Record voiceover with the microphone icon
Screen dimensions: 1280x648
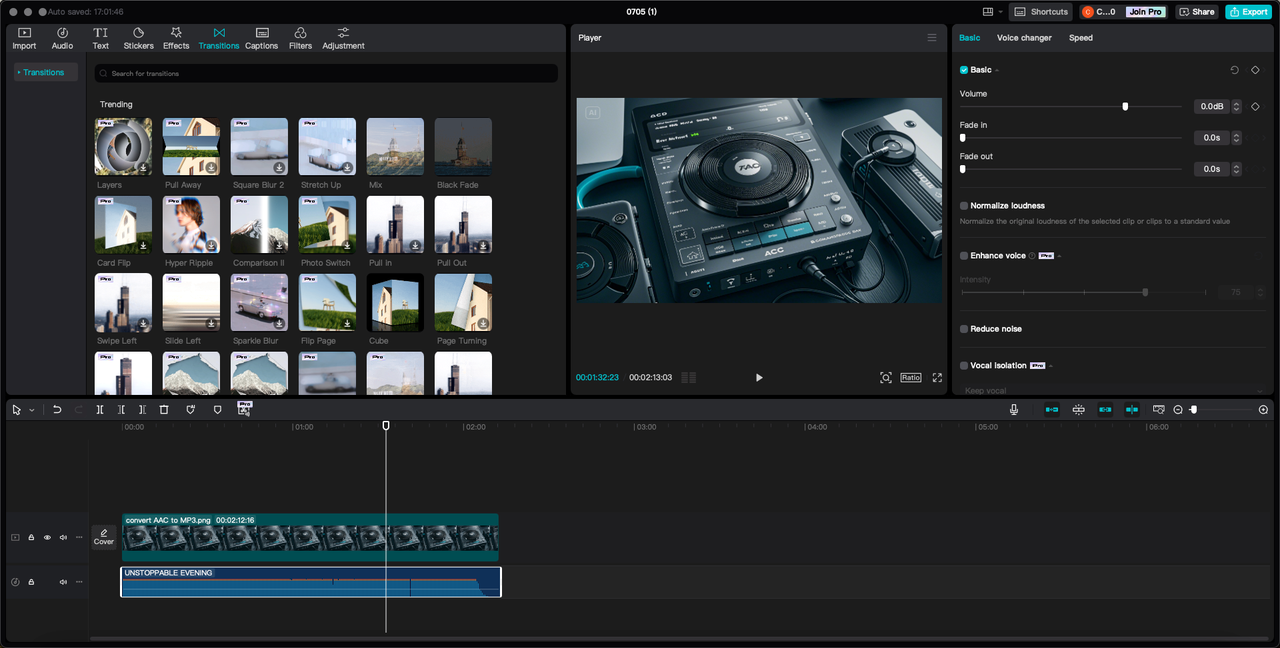[1014, 410]
